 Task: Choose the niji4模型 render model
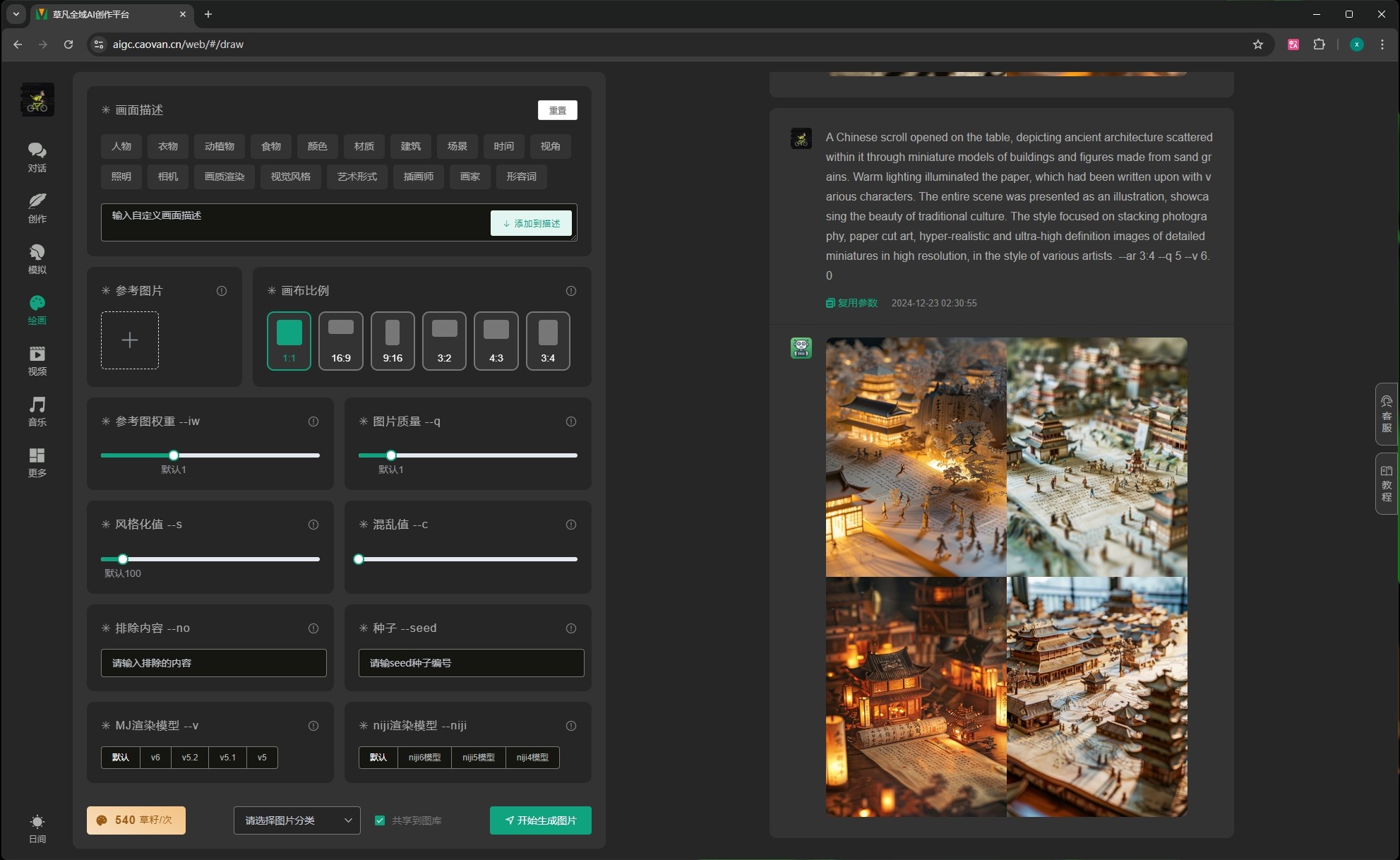[x=532, y=758]
